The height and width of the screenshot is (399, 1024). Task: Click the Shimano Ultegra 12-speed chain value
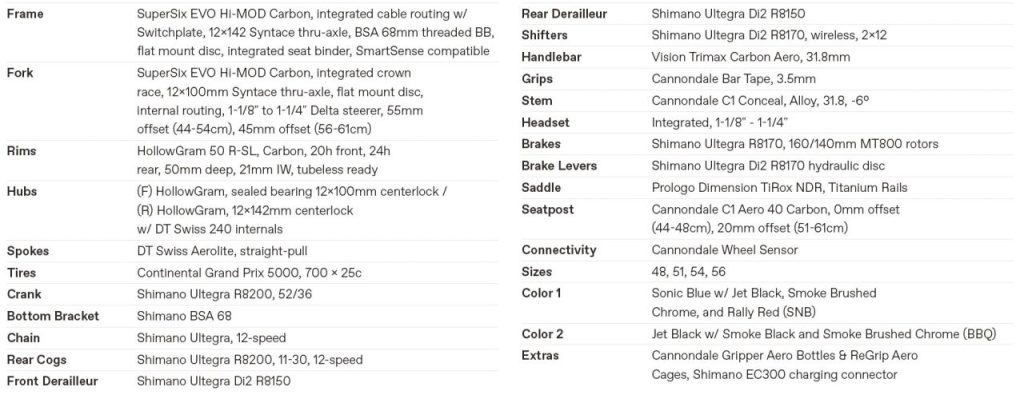pos(212,338)
